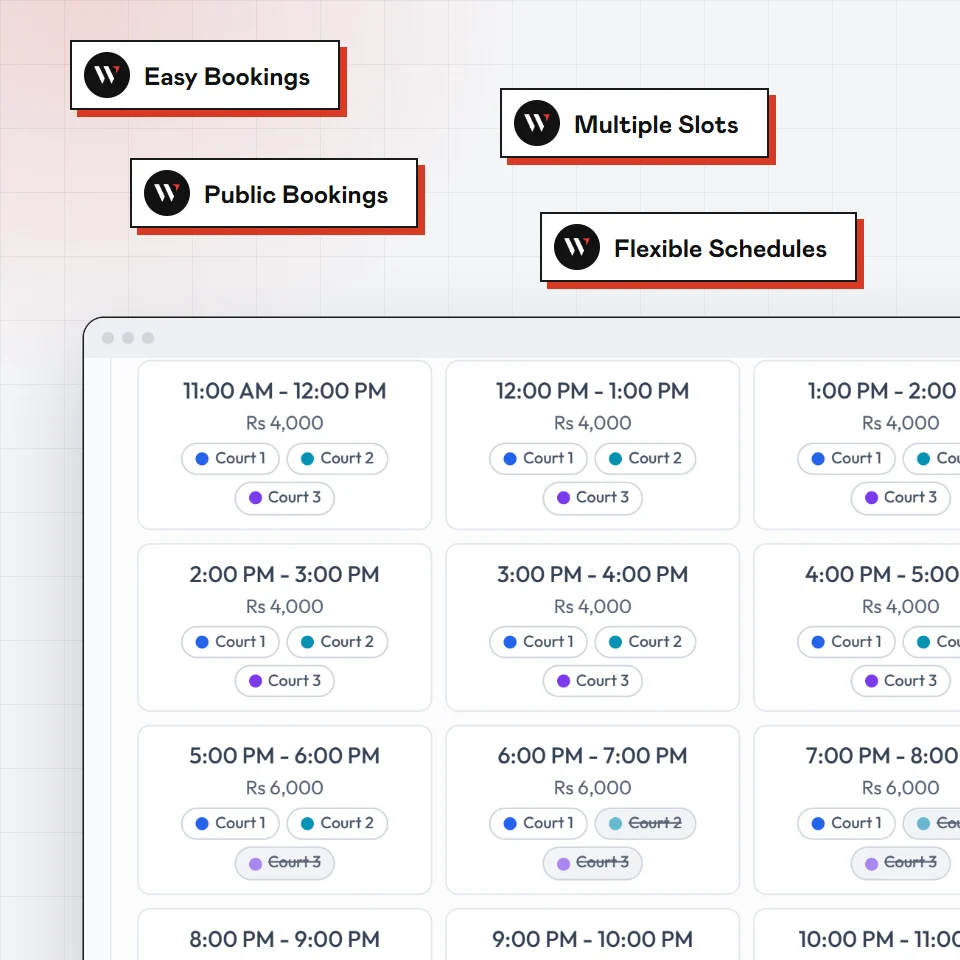The height and width of the screenshot is (960, 960).
Task: Click Rs 4,000 price under 2:00 PM slot
Action: click(285, 607)
